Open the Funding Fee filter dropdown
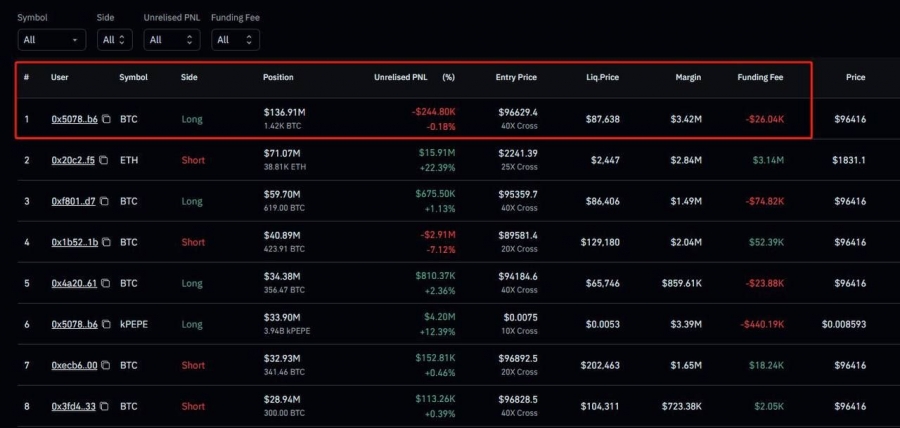 click(235, 40)
